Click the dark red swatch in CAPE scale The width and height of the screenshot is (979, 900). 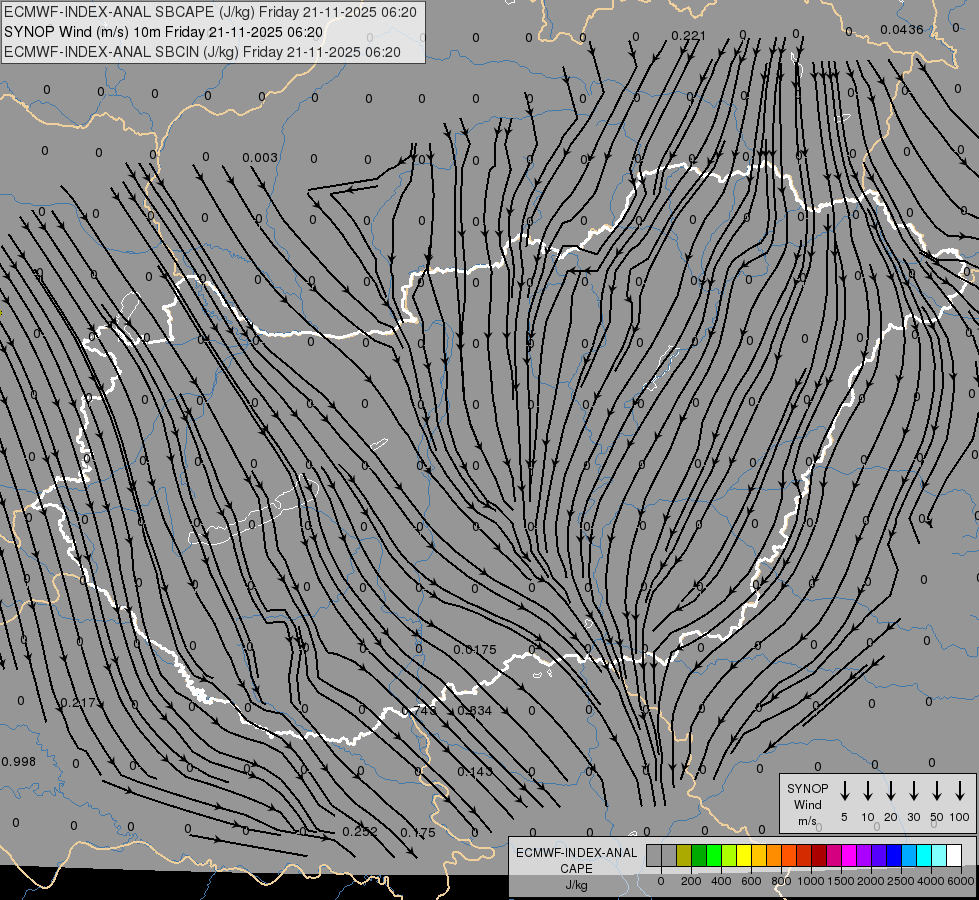point(819,855)
